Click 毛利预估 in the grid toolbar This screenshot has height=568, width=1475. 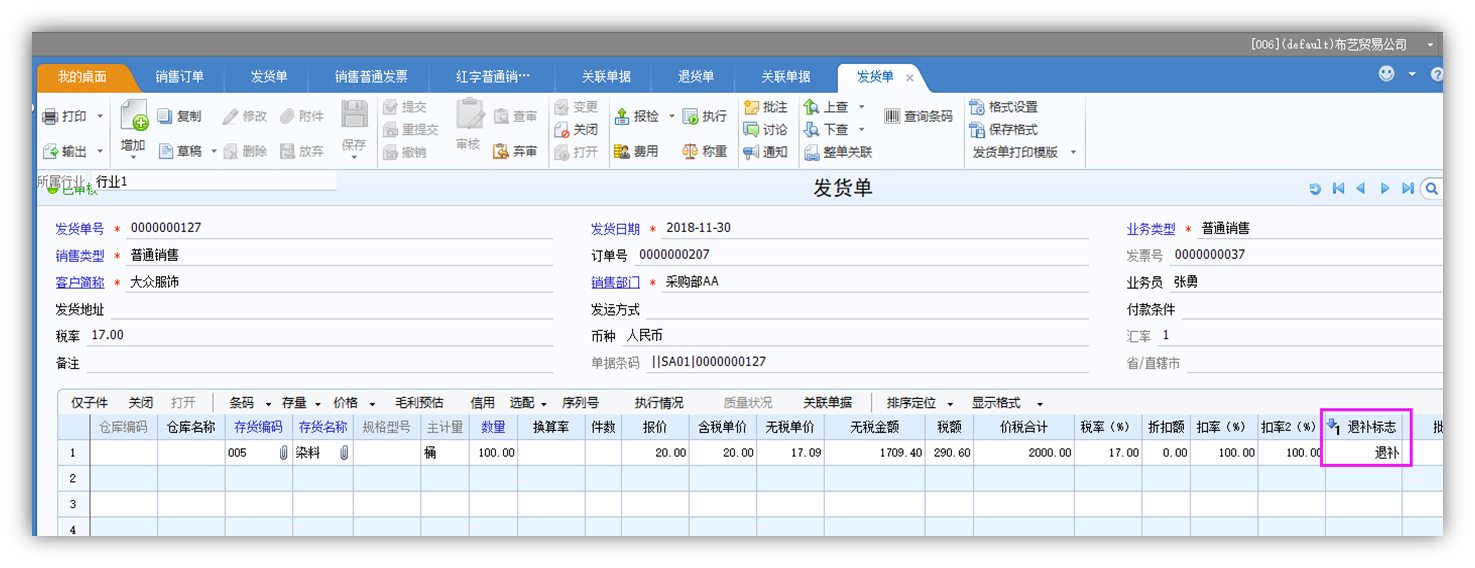pyautogui.click(x=419, y=403)
